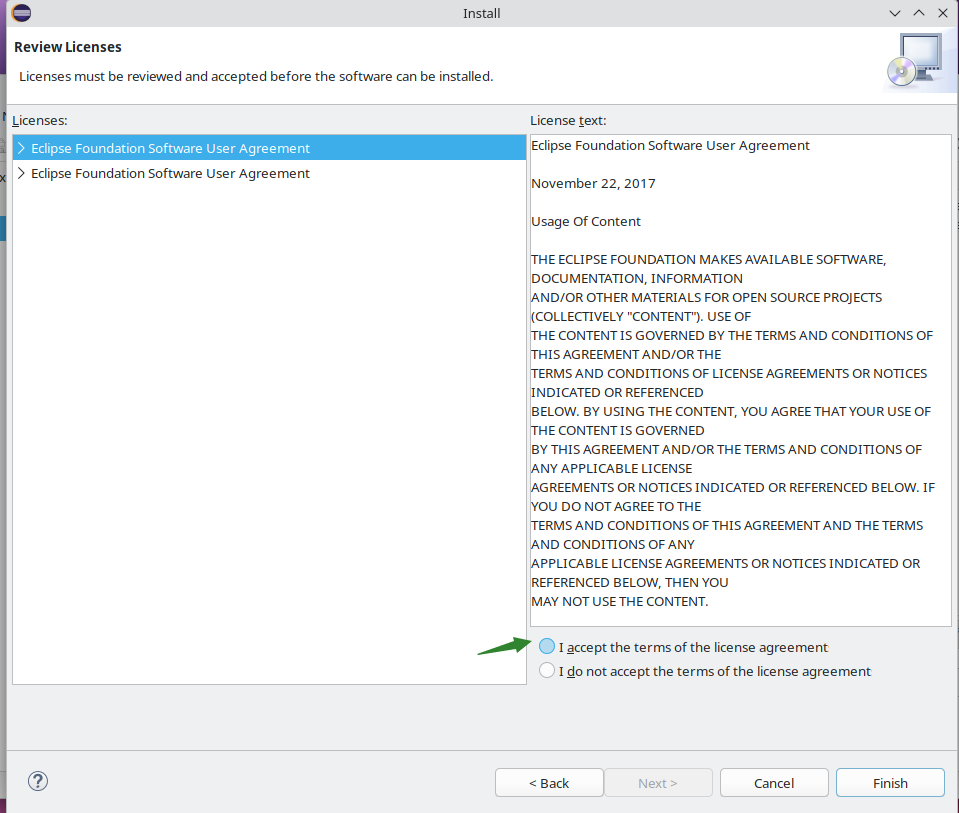Click the install wizard computer-disc image

pyautogui.click(x=916, y=61)
